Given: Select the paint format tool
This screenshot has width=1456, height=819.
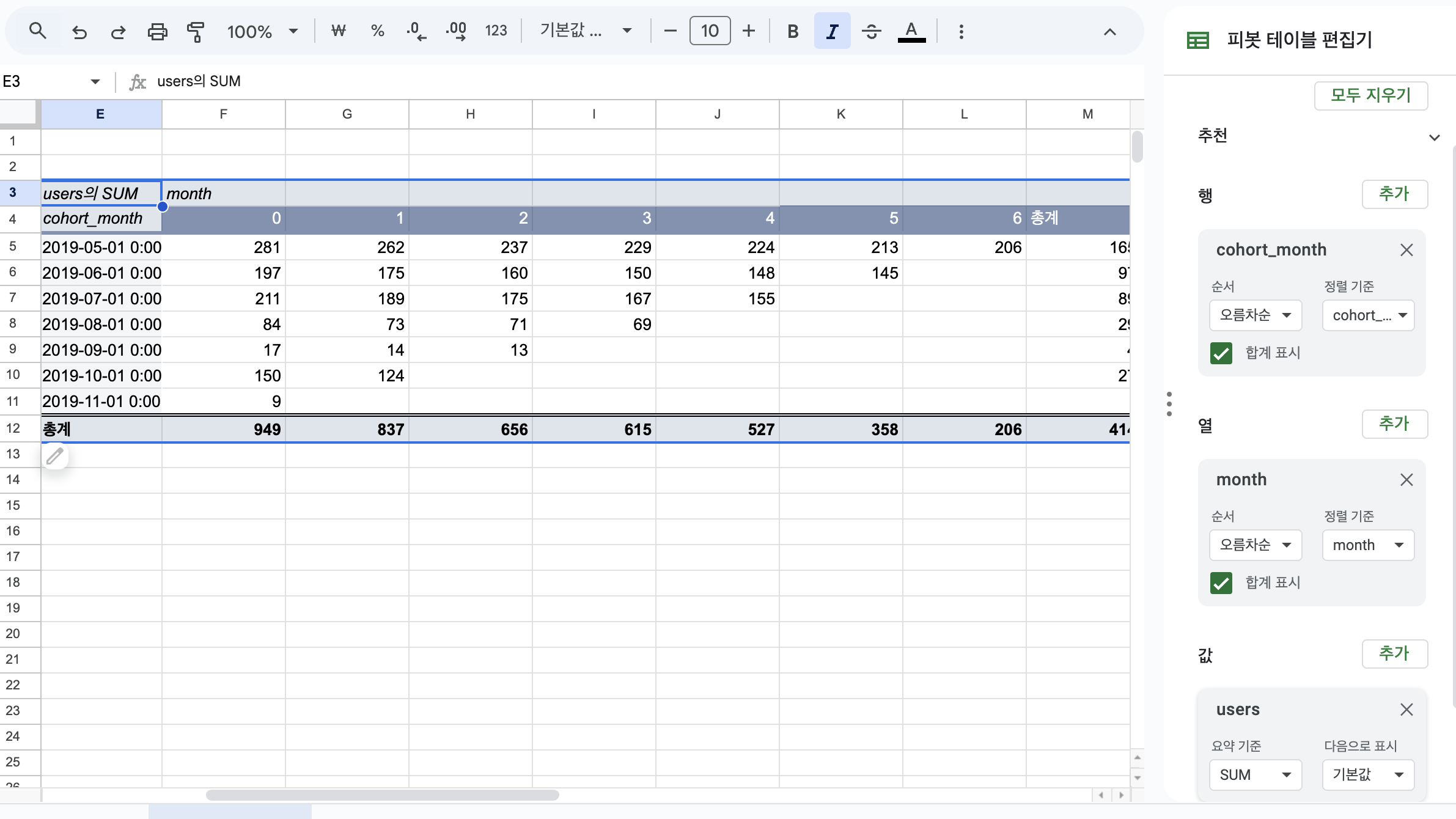Looking at the screenshot, I should pos(196,31).
